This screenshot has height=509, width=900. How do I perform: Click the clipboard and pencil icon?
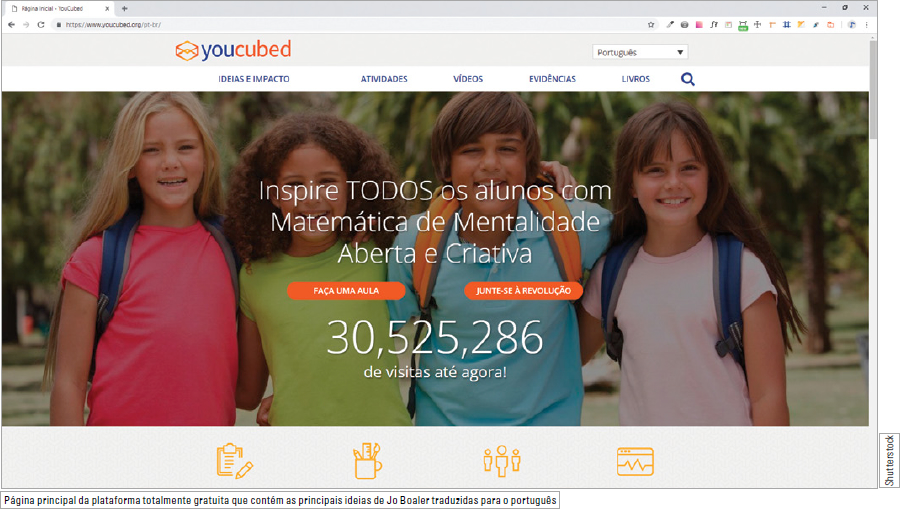[235, 460]
